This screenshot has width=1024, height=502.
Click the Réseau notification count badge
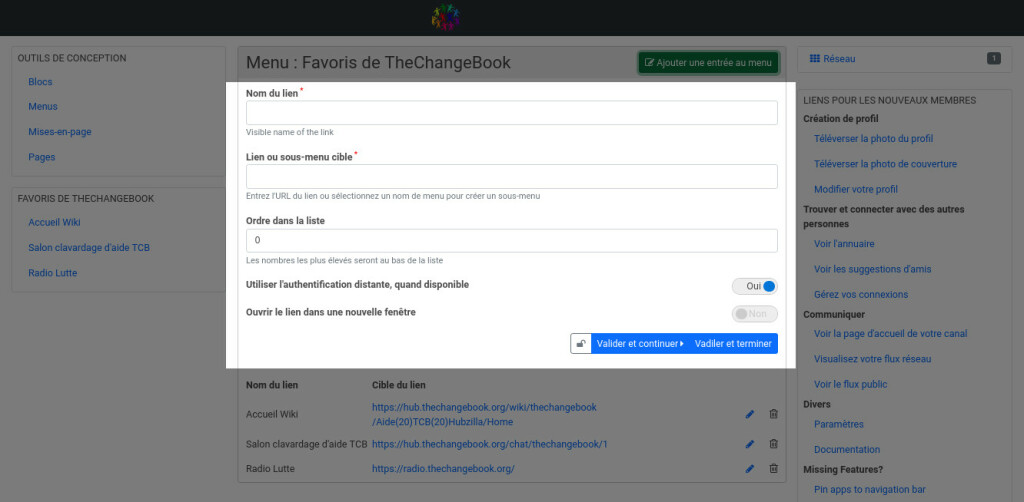point(993,59)
